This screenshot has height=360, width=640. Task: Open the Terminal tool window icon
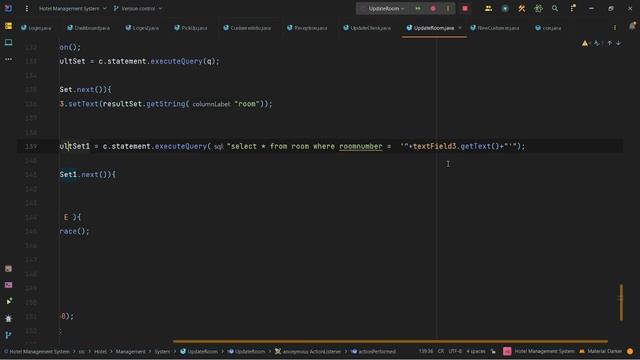[x=8, y=285]
